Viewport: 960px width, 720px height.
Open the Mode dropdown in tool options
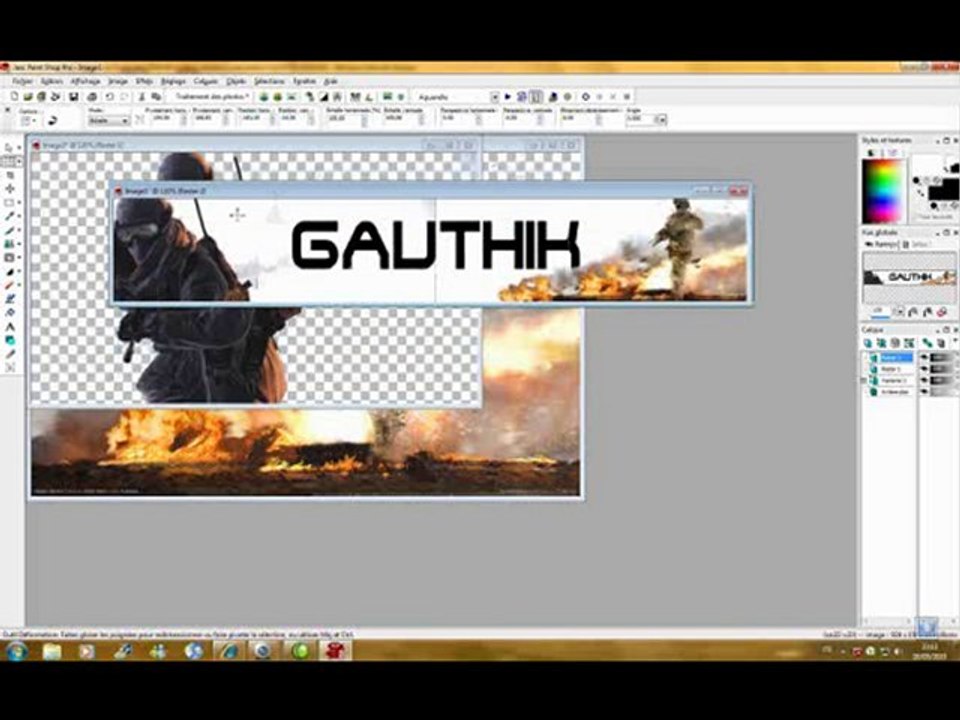[x=109, y=121]
